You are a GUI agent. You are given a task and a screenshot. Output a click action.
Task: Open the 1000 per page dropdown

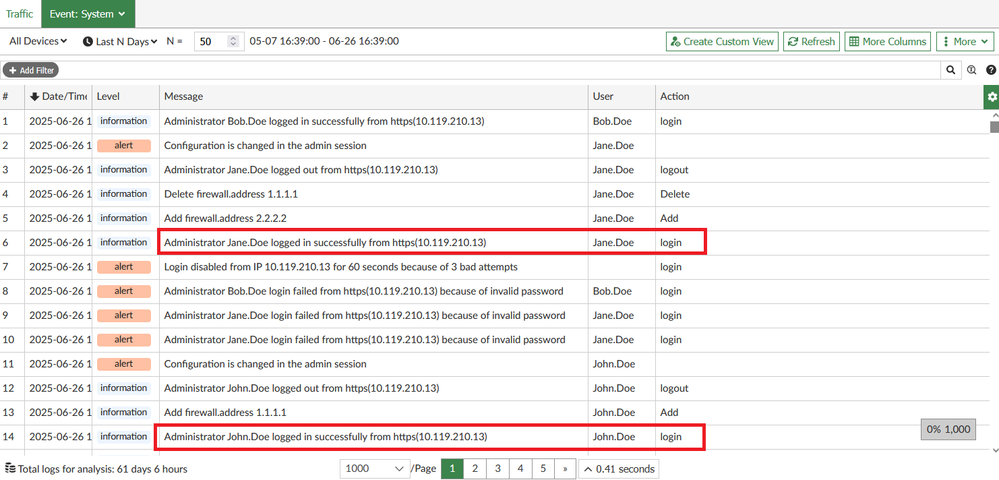click(375, 469)
